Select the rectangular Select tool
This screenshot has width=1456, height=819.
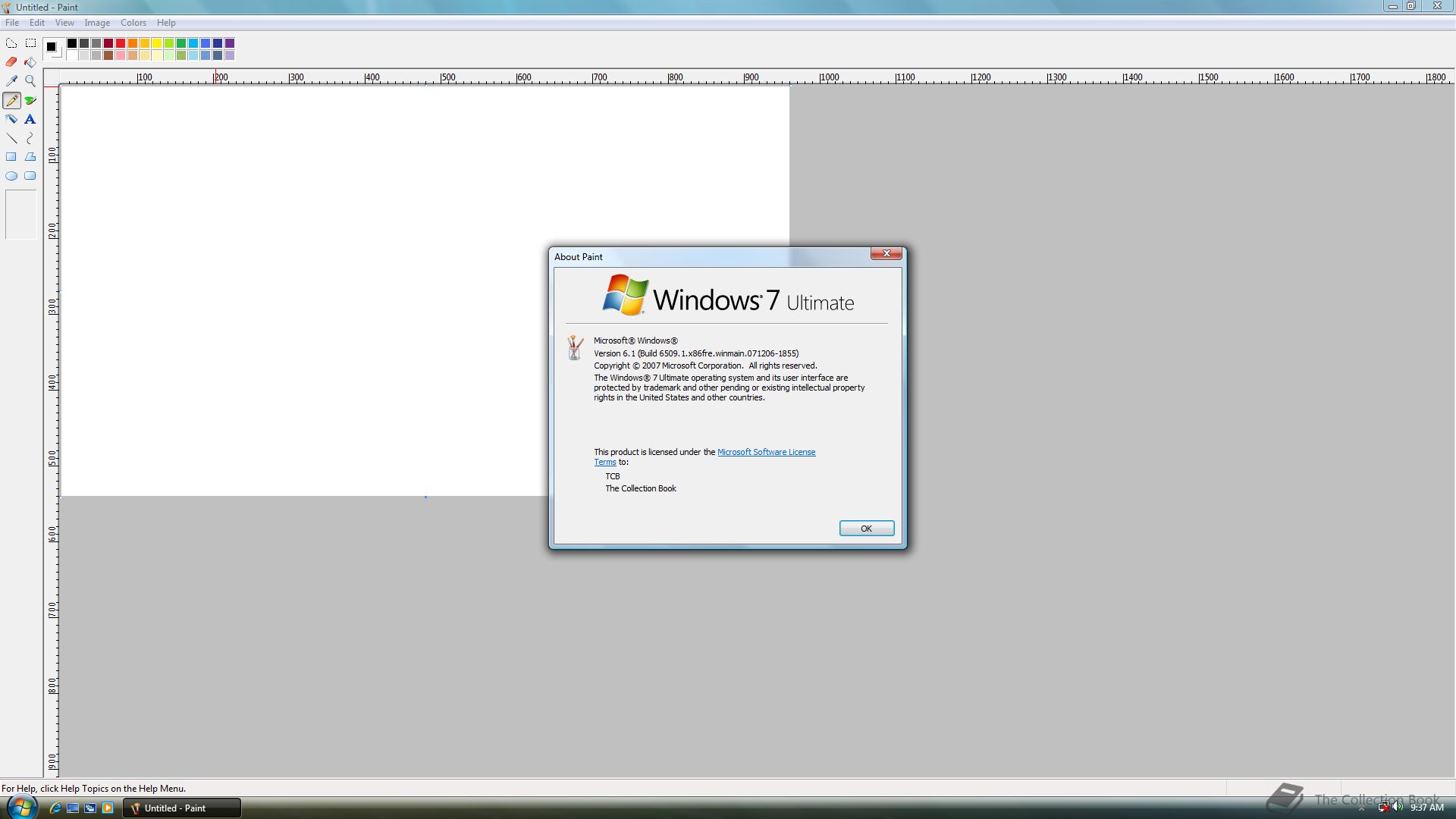click(x=30, y=43)
